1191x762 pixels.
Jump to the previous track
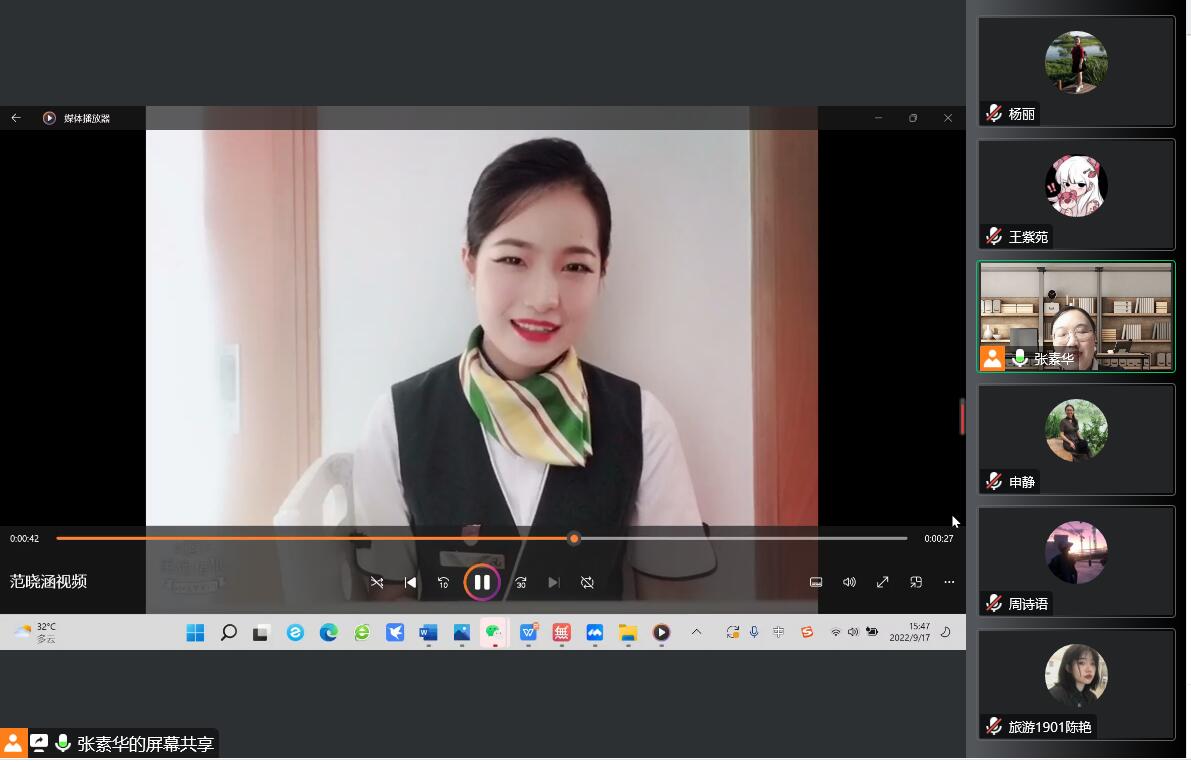[410, 582]
